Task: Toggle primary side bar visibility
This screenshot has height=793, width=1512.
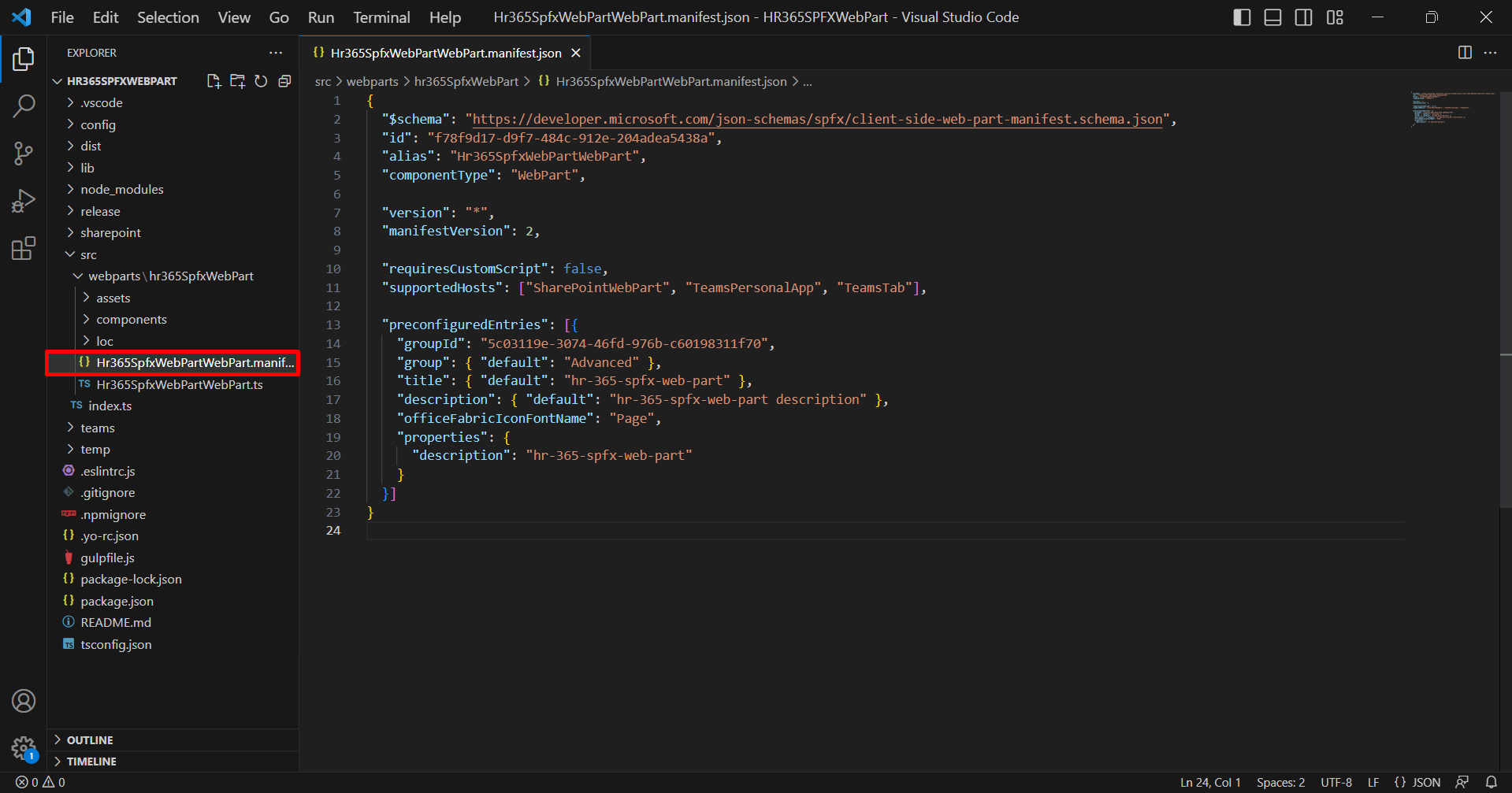Action: (1242, 17)
